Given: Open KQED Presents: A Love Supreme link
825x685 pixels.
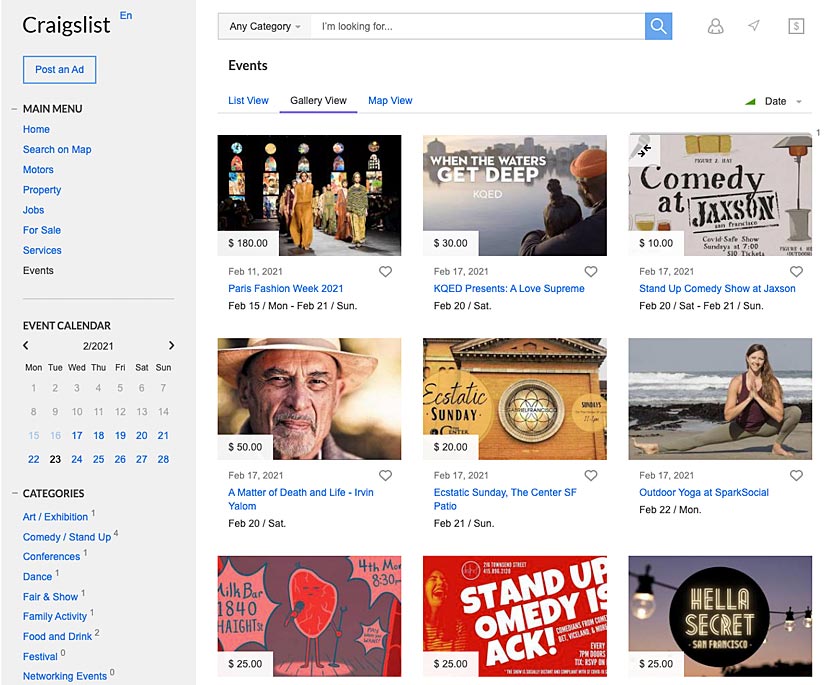Looking at the screenshot, I should click(x=509, y=288).
